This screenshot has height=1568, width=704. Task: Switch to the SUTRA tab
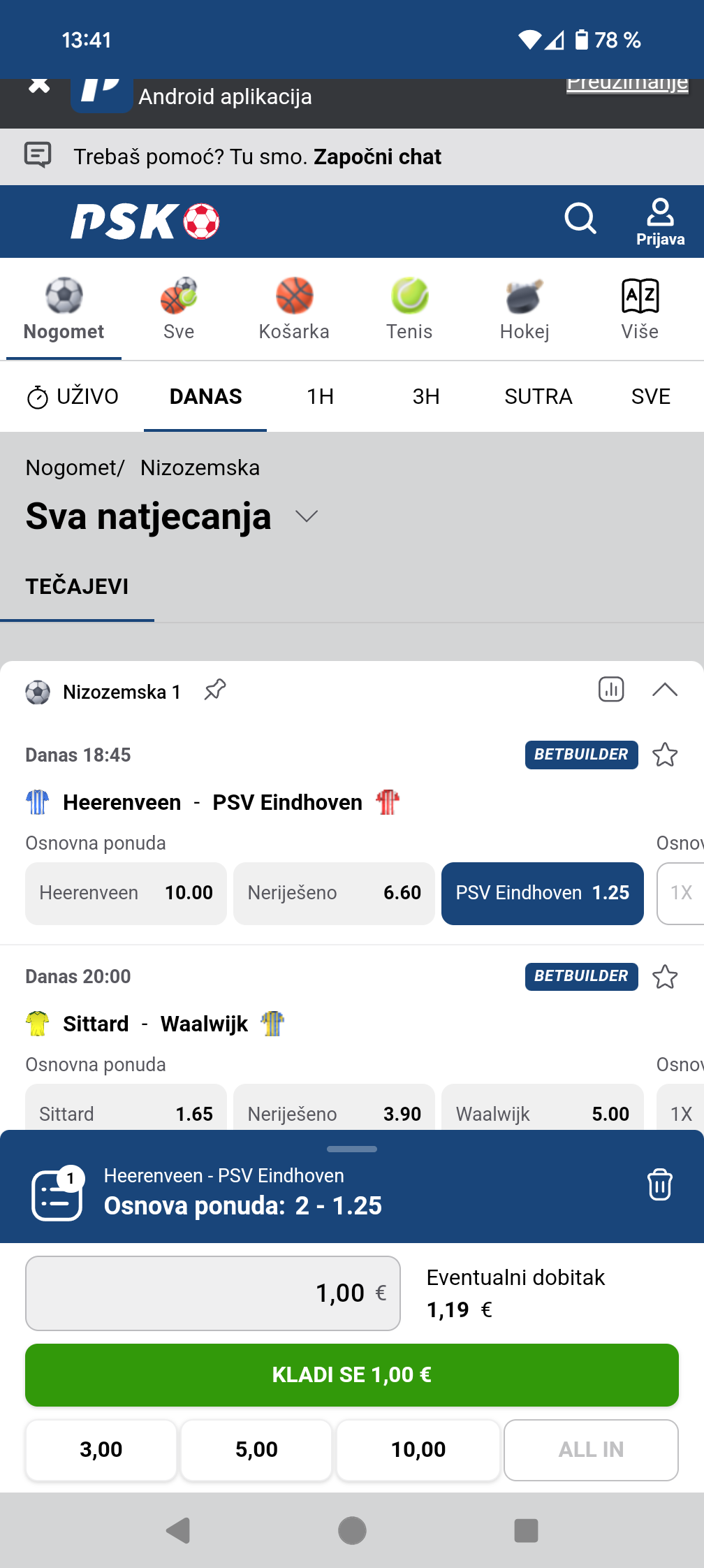pos(538,396)
